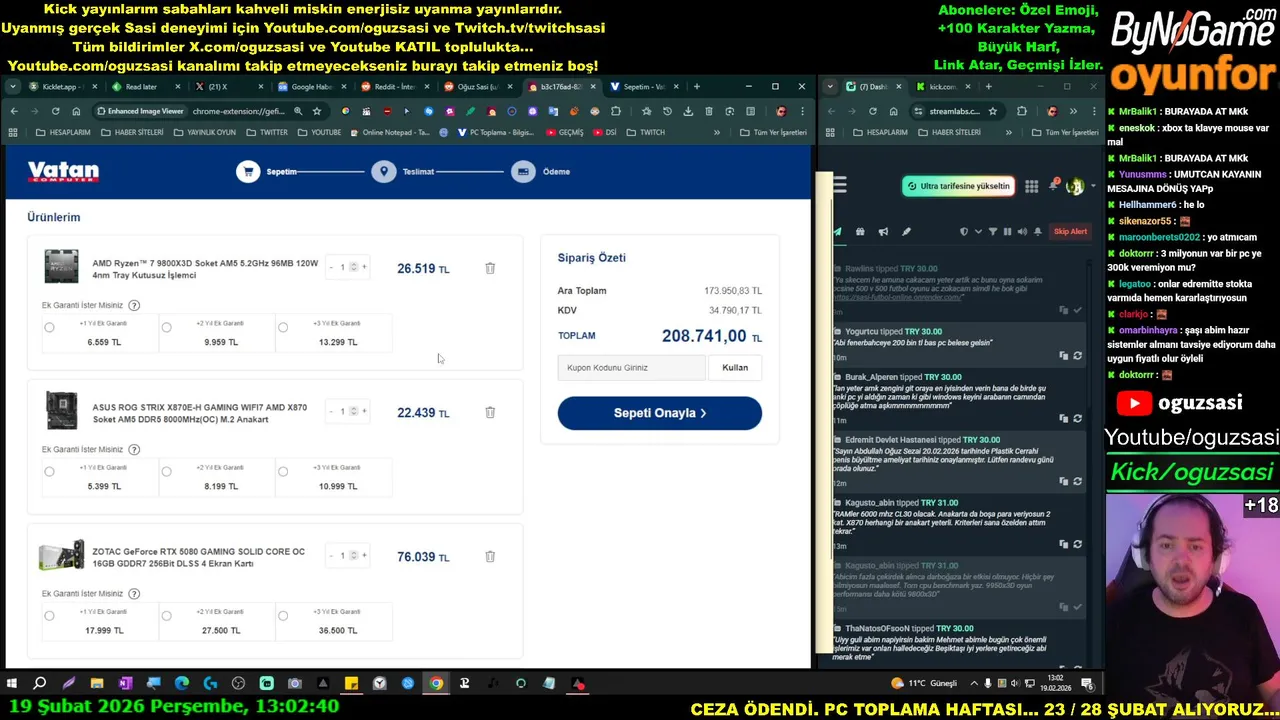The height and width of the screenshot is (720, 1280).
Task: Open Windows taskbar search
Action: tap(40, 684)
